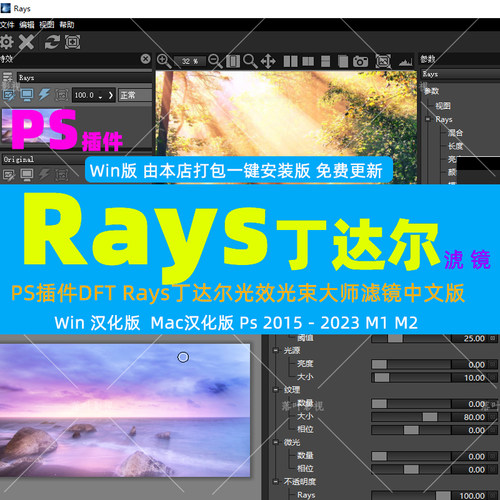This screenshot has width=500, height=500.
Task: Click the icon just right of zoom out
Action: 233,61
